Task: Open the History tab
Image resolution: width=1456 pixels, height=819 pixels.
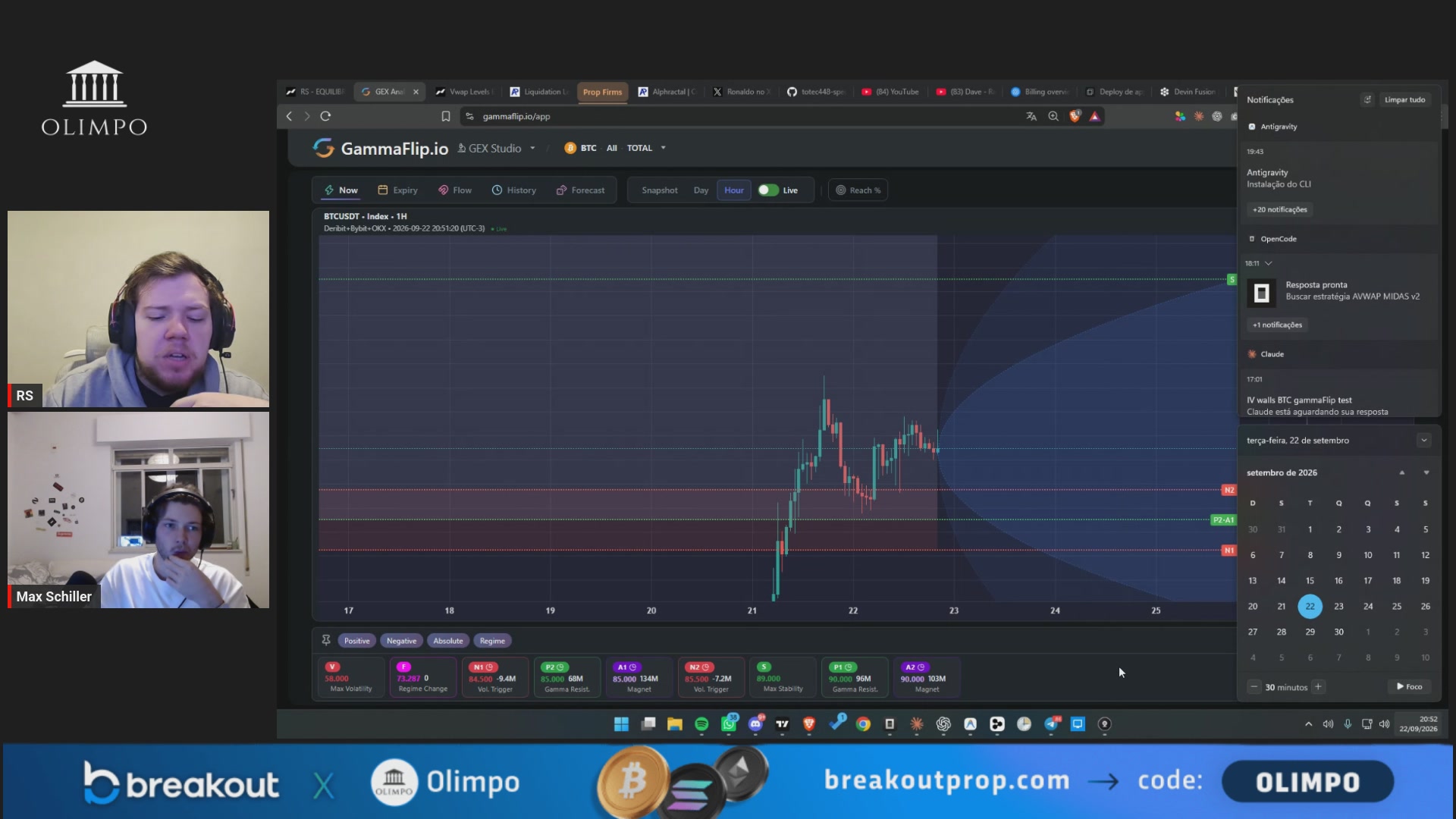Action: click(x=514, y=190)
